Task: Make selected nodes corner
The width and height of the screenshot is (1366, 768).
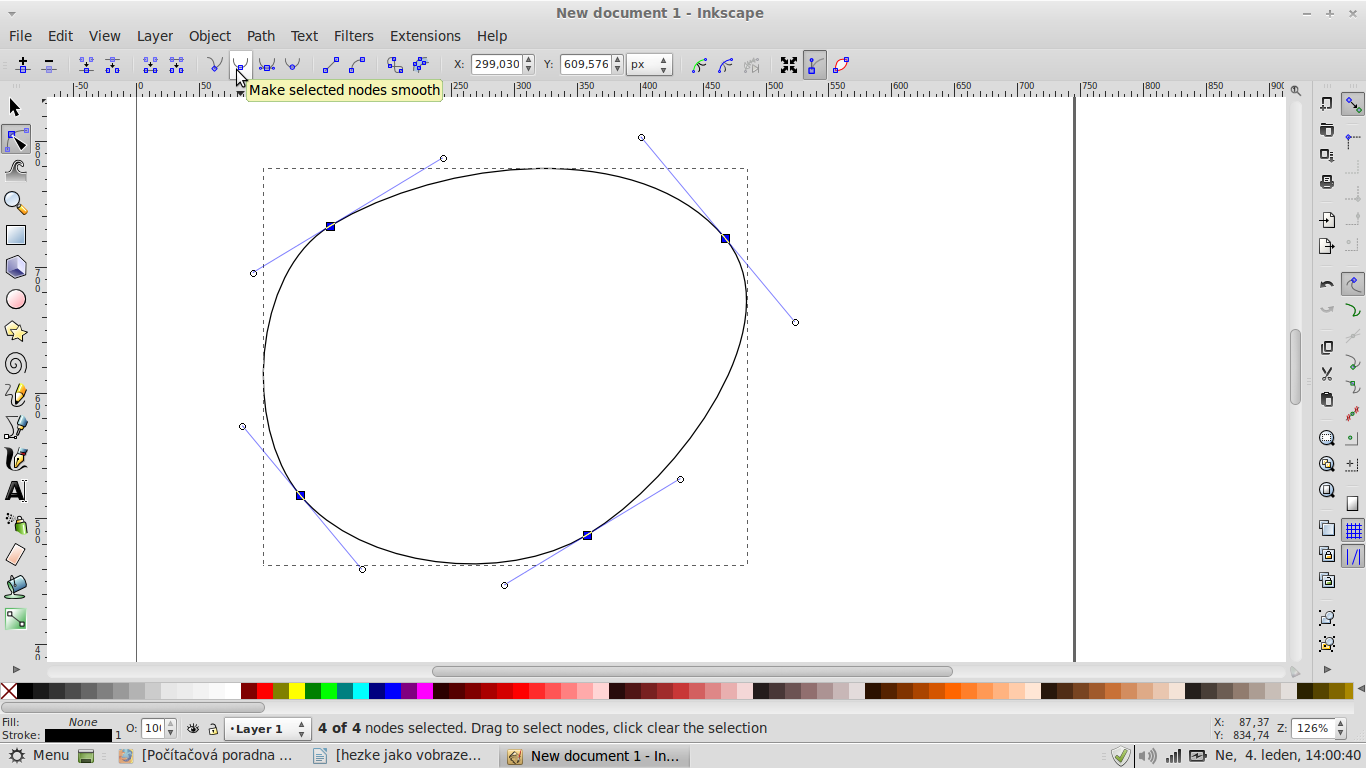Action: (214, 65)
